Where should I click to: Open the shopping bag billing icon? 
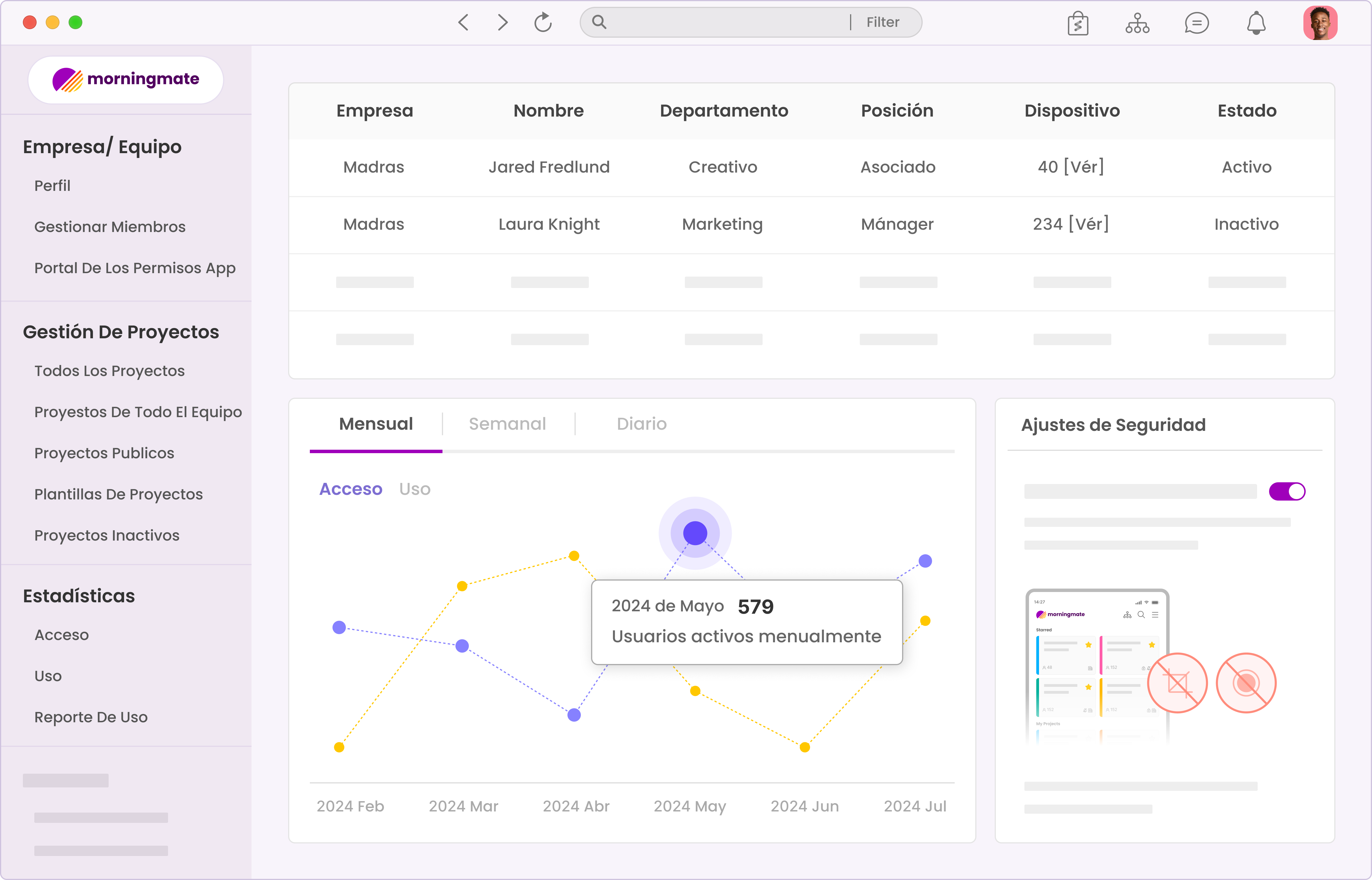tap(1078, 23)
